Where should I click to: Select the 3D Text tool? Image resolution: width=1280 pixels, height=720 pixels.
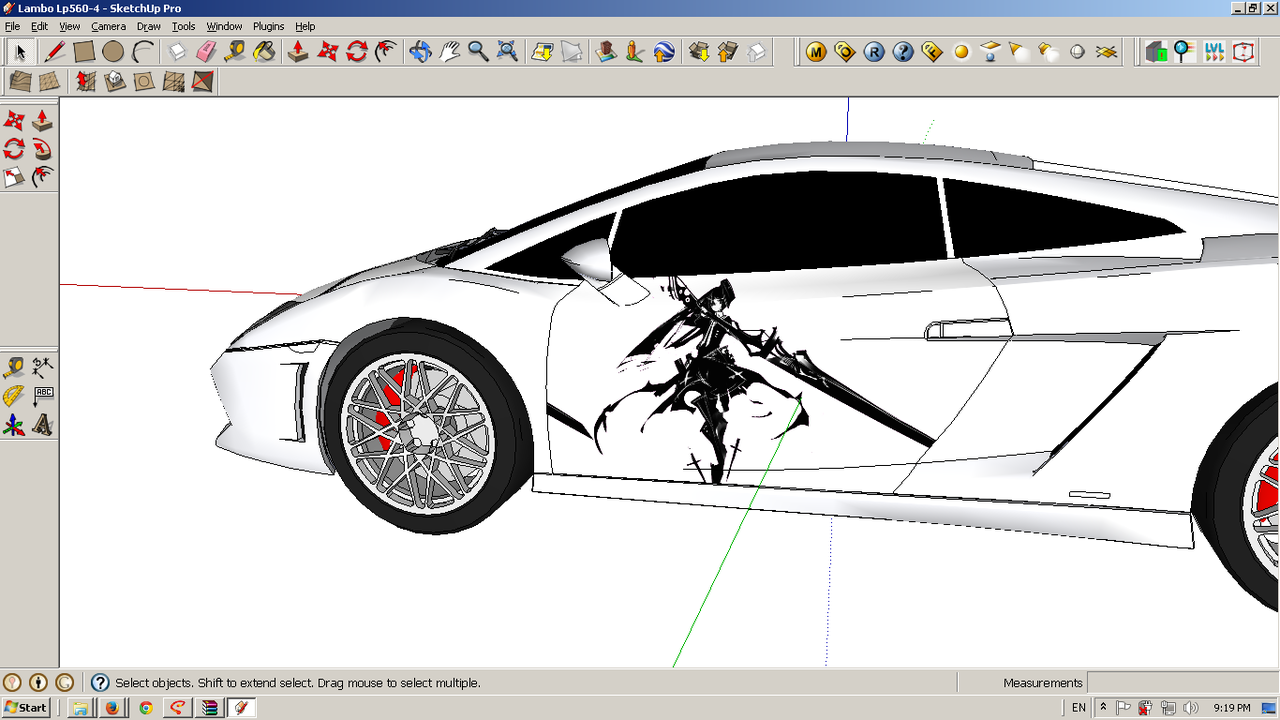[43, 425]
